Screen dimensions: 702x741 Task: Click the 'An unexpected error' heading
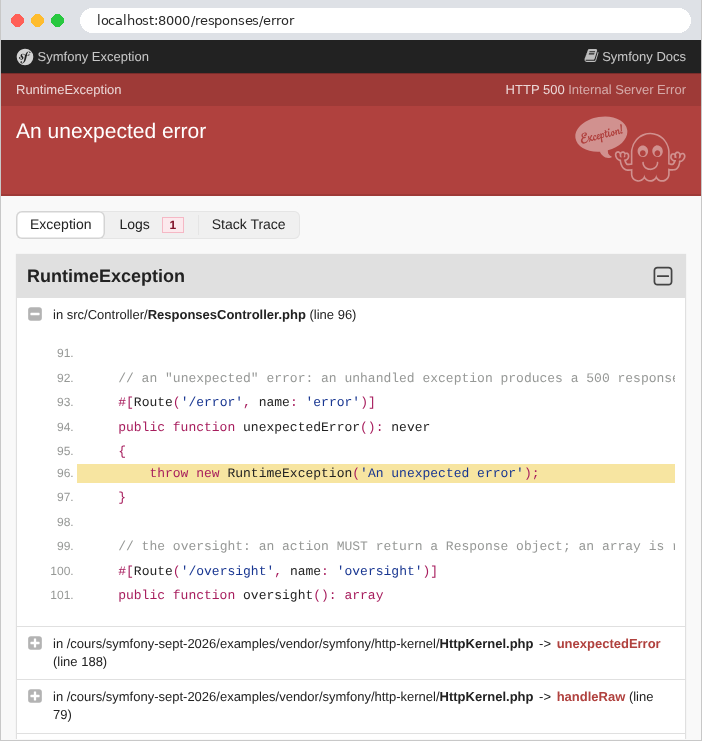coord(111,131)
